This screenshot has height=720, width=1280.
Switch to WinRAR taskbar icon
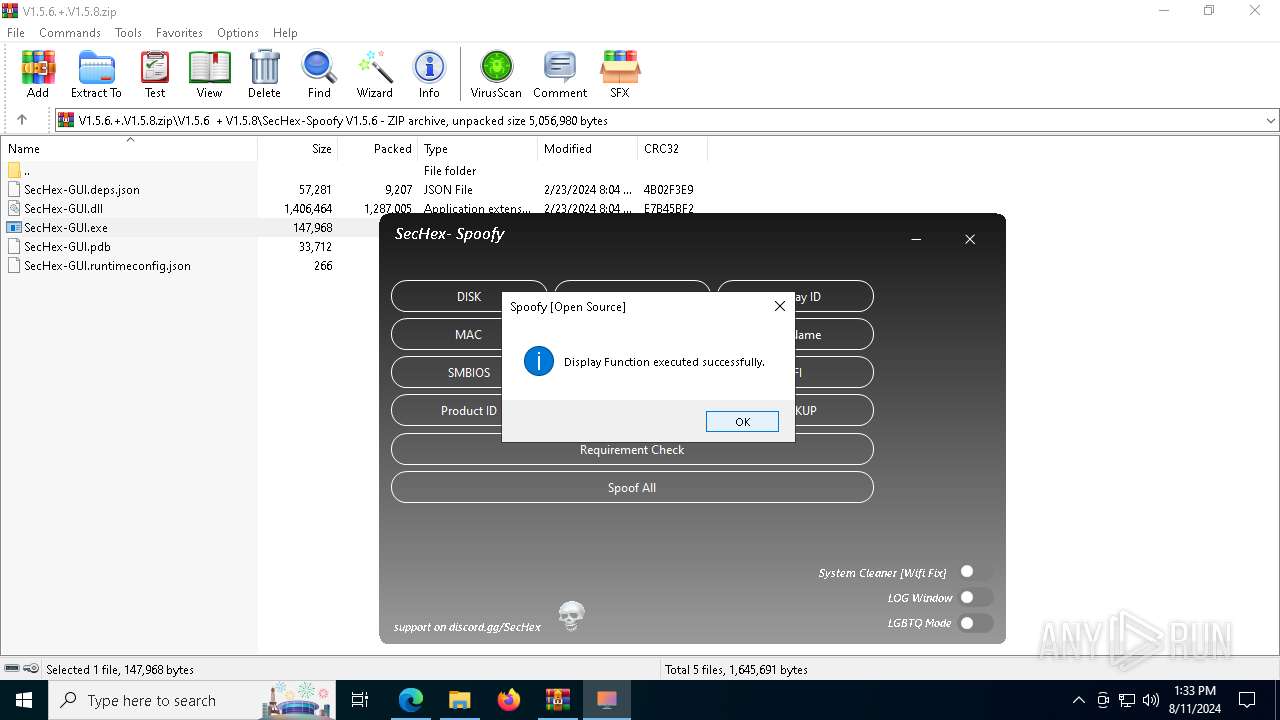click(558, 700)
